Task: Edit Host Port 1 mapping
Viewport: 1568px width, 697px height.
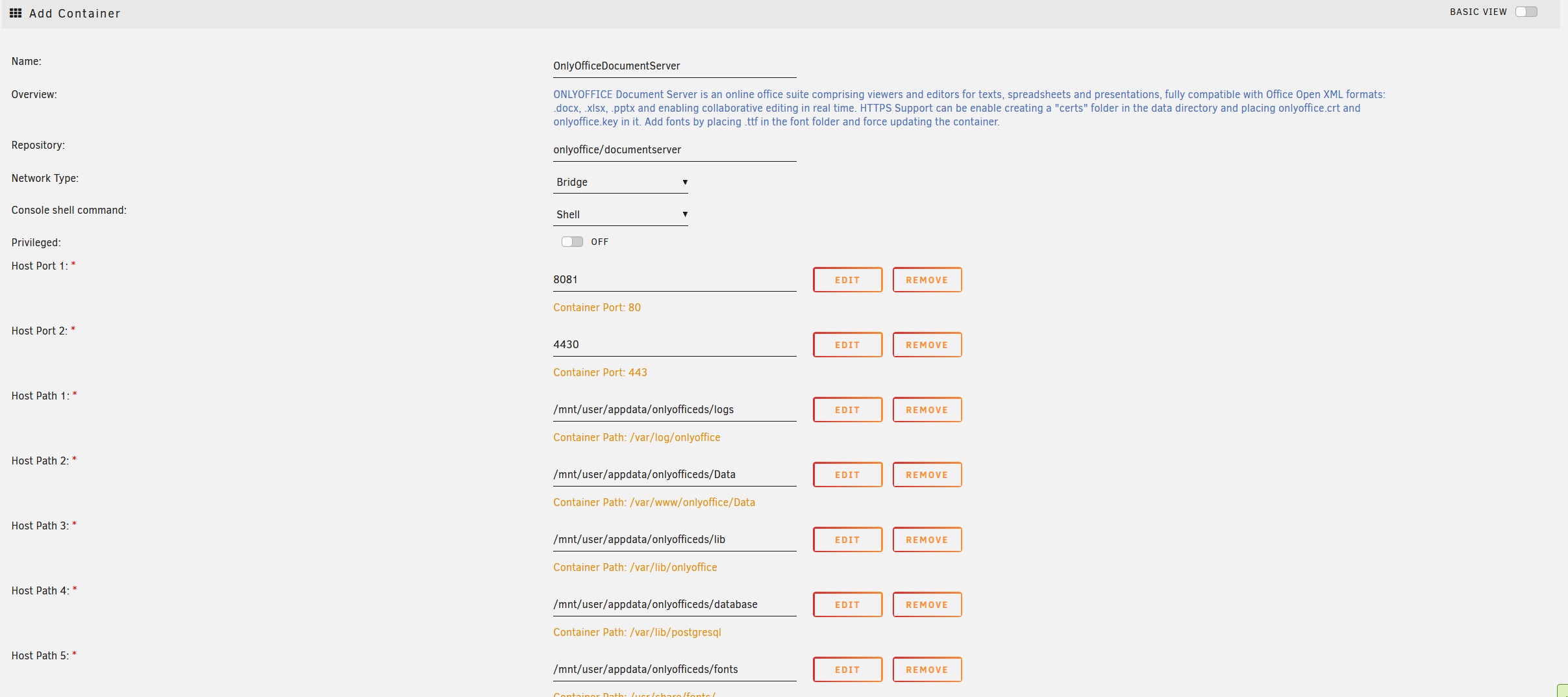Action: [x=847, y=280]
